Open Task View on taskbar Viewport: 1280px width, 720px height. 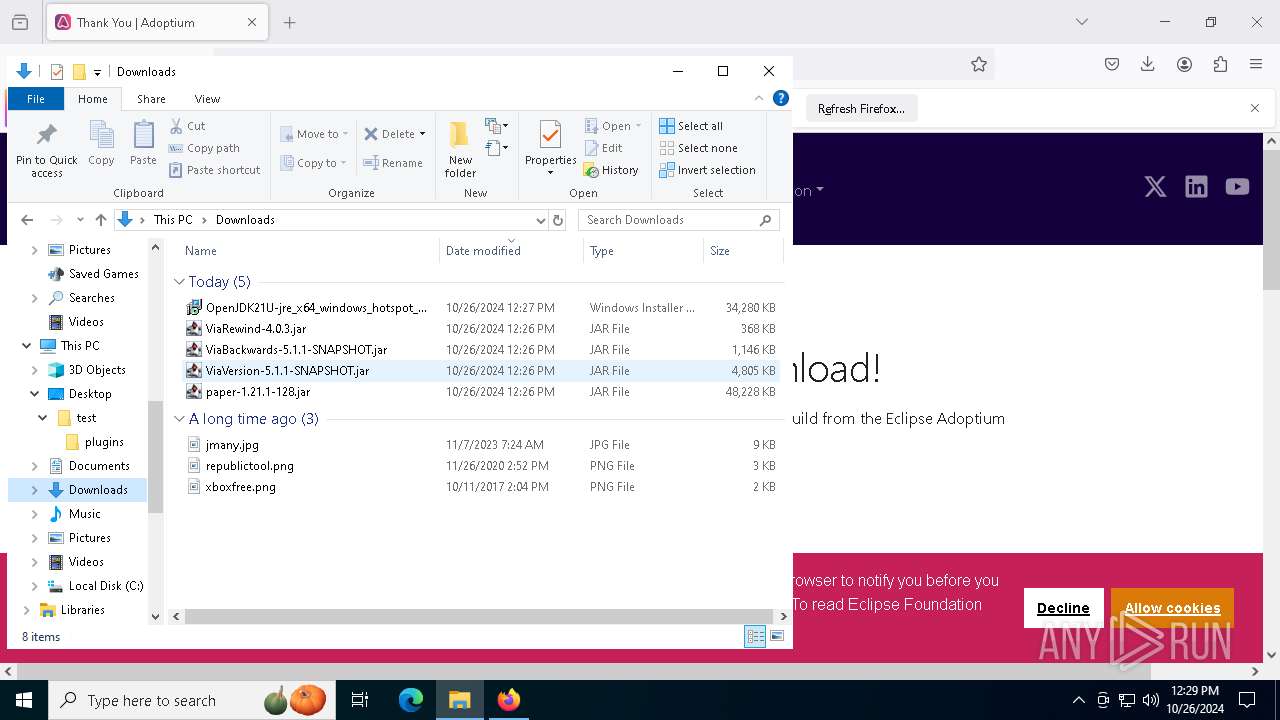point(360,700)
